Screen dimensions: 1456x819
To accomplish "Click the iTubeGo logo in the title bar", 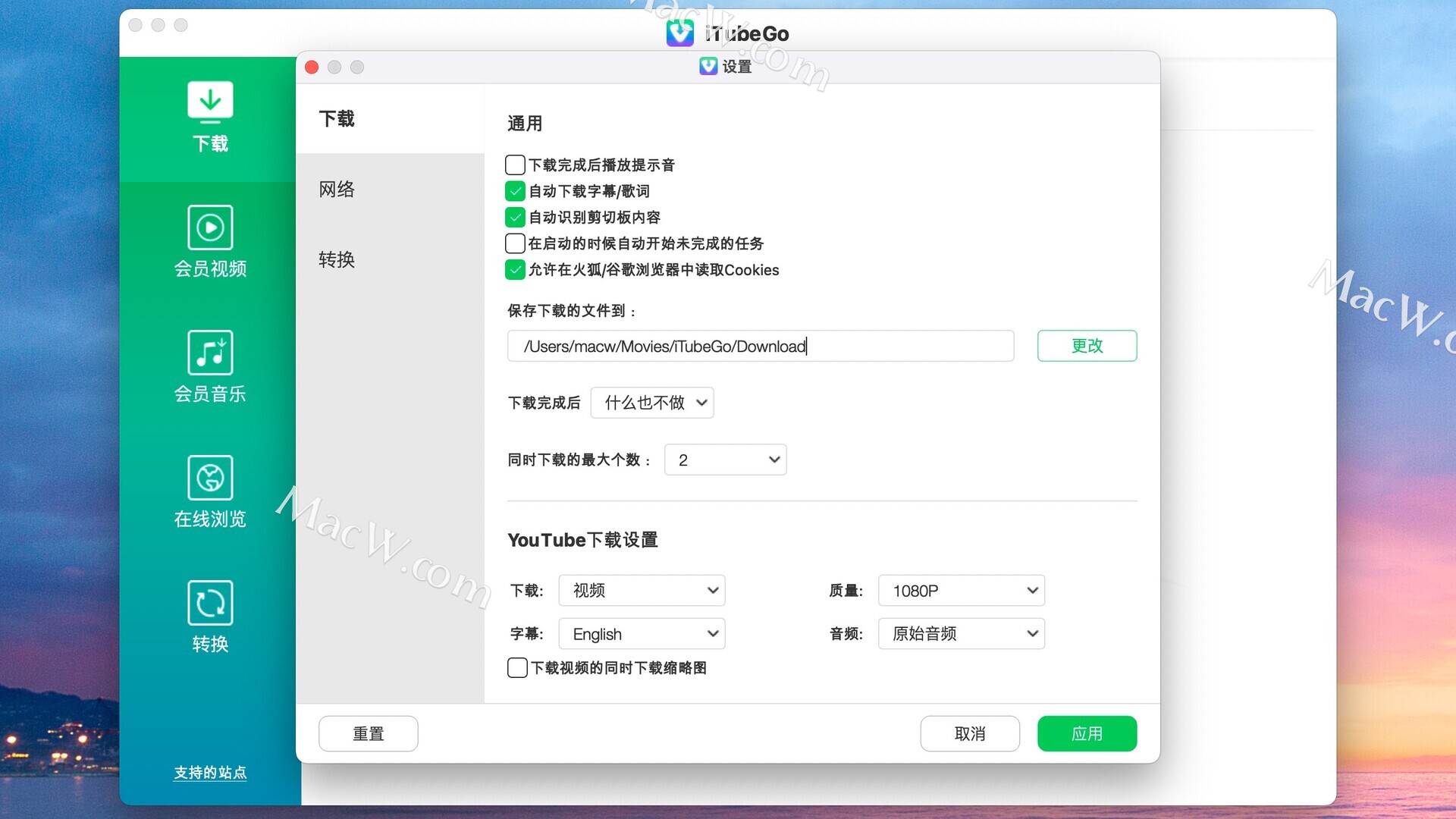I will coord(680,33).
